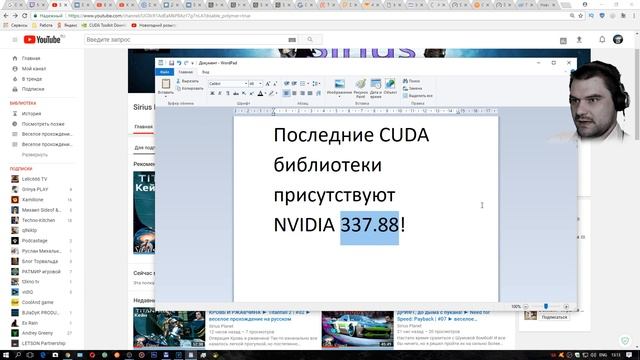
Task: Click Поиск find button in WordPad
Action: pyautogui.click(x=412, y=81)
